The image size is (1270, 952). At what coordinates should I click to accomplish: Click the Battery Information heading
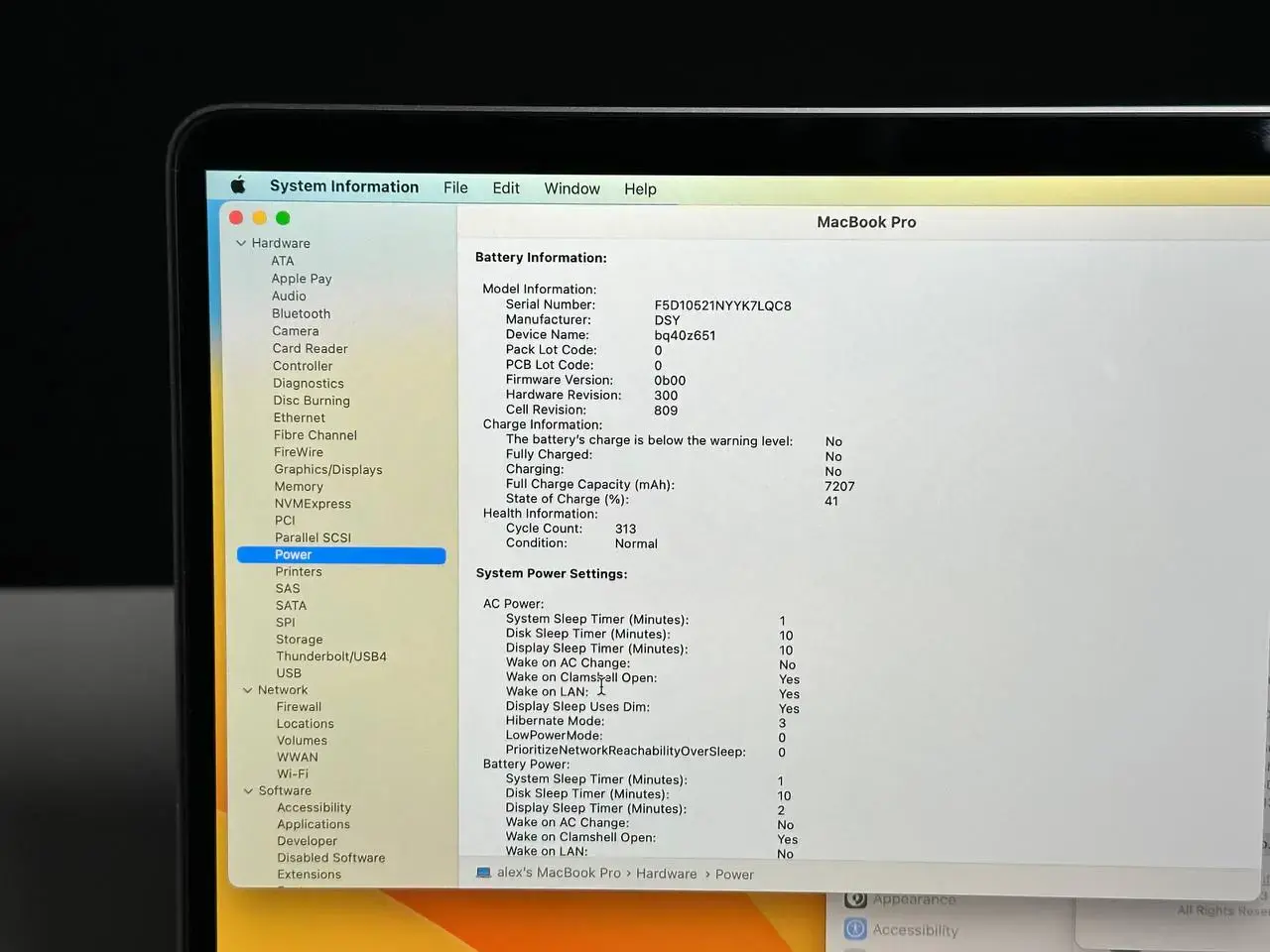point(541,258)
